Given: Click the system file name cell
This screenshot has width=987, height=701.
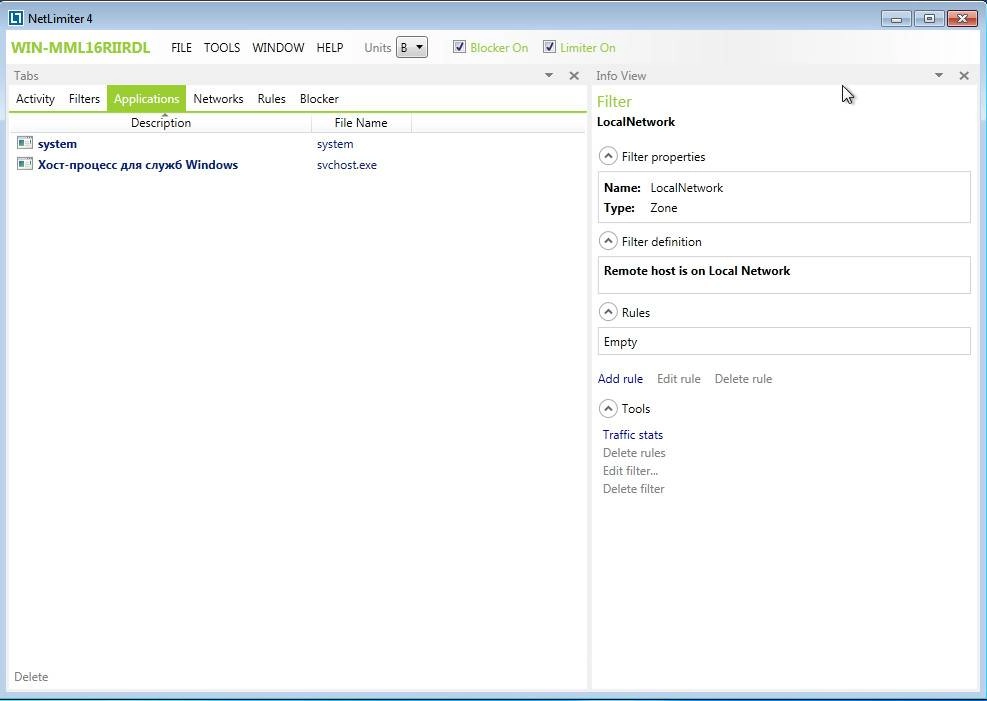Looking at the screenshot, I should (x=335, y=144).
